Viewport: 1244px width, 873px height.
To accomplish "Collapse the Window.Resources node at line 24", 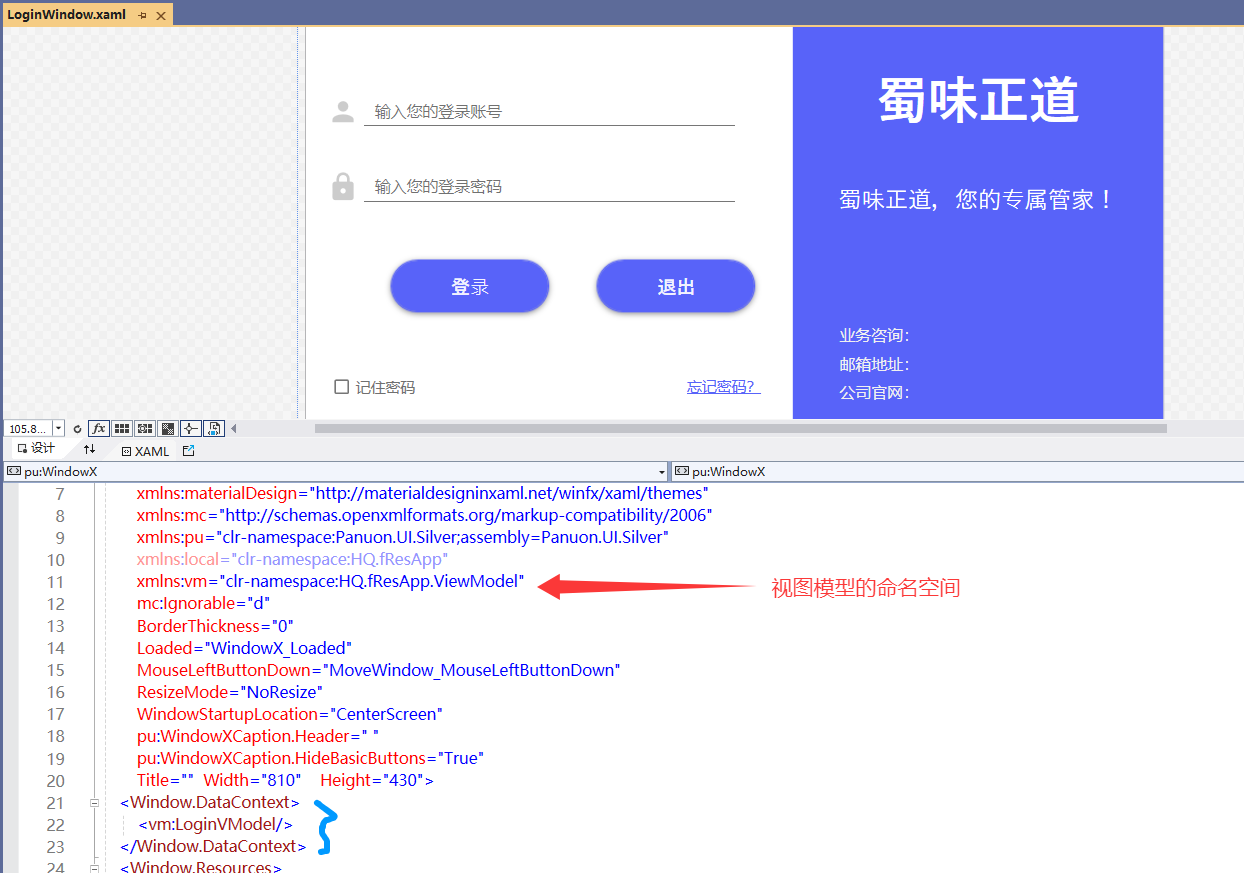I will click(94, 868).
